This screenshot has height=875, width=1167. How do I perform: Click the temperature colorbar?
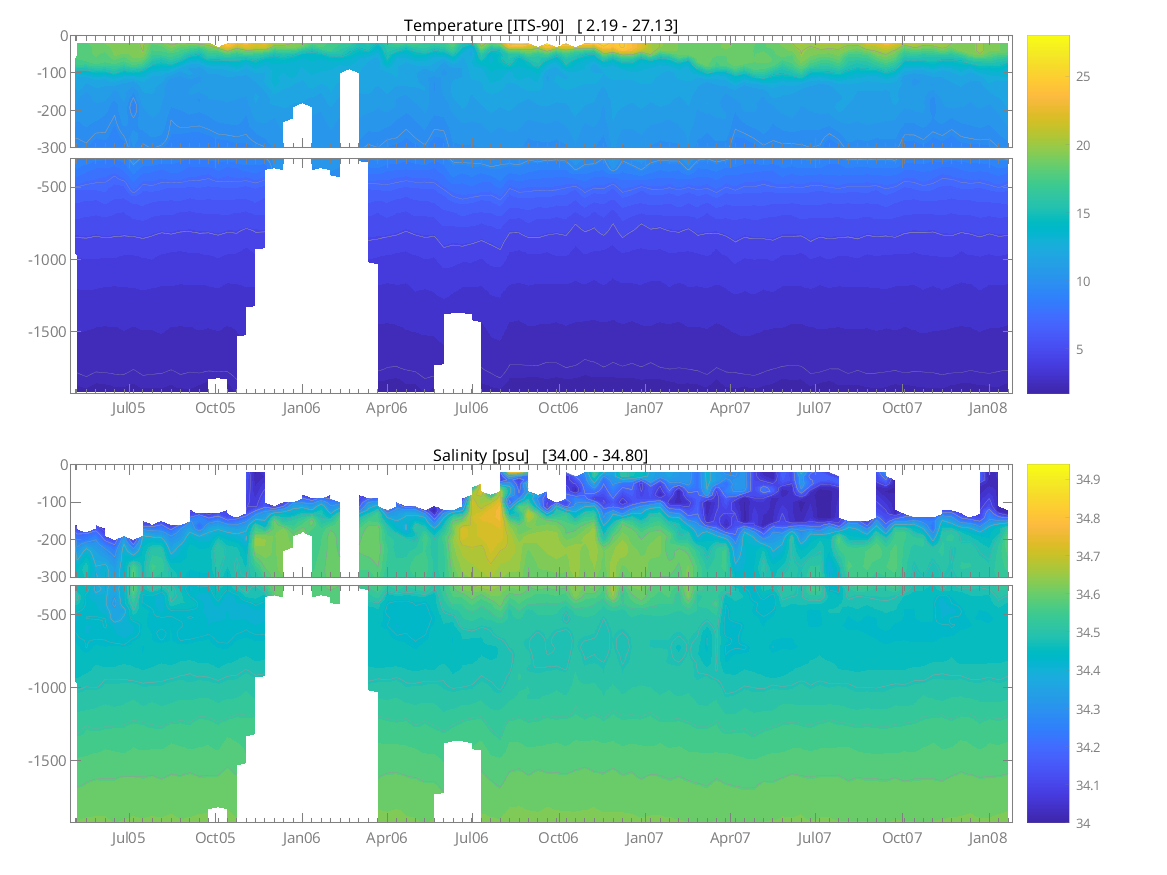(x=1047, y=214)
